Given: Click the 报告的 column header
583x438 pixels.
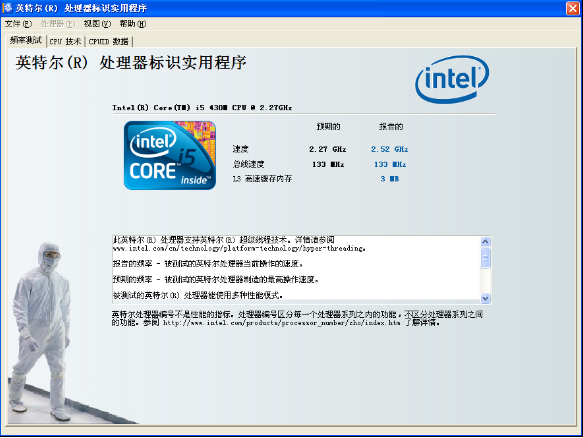Looking at the screenshot, I should [x=391, y=127].
